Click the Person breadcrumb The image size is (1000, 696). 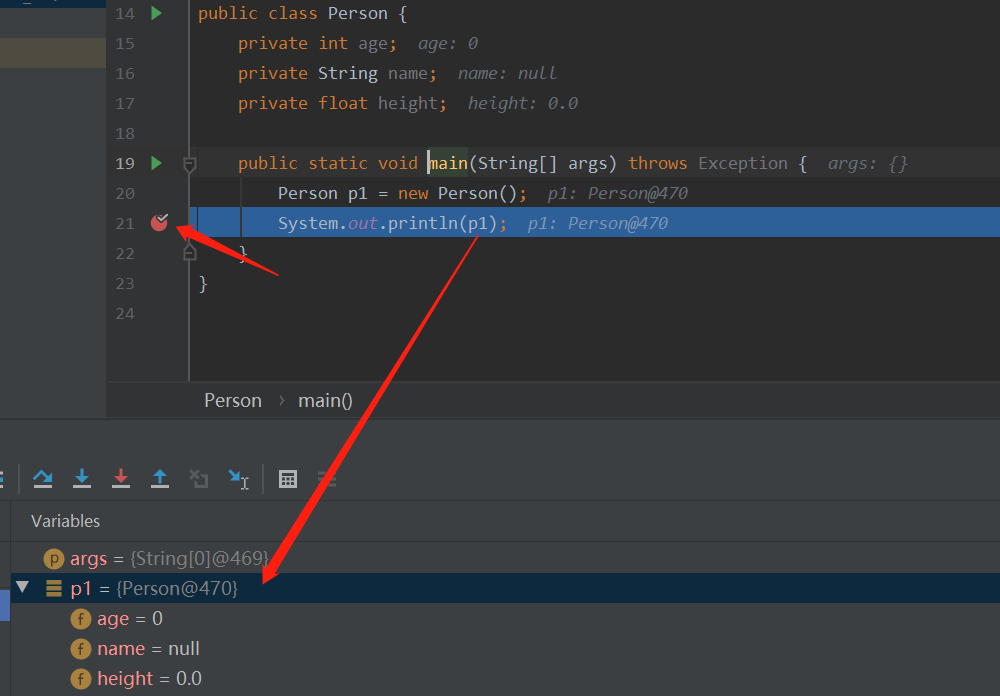click(233, 400)
